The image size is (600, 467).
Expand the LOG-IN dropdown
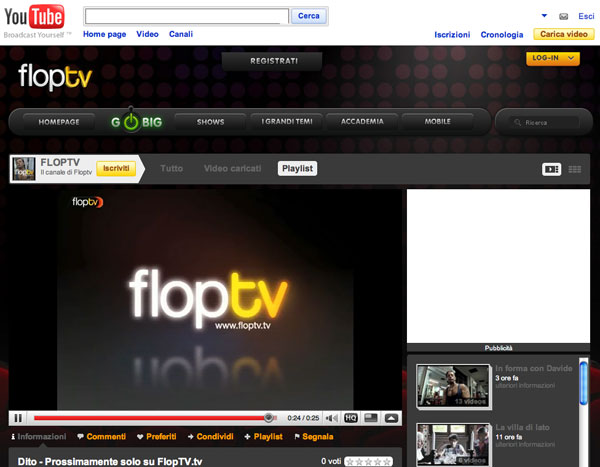[553, 58]
